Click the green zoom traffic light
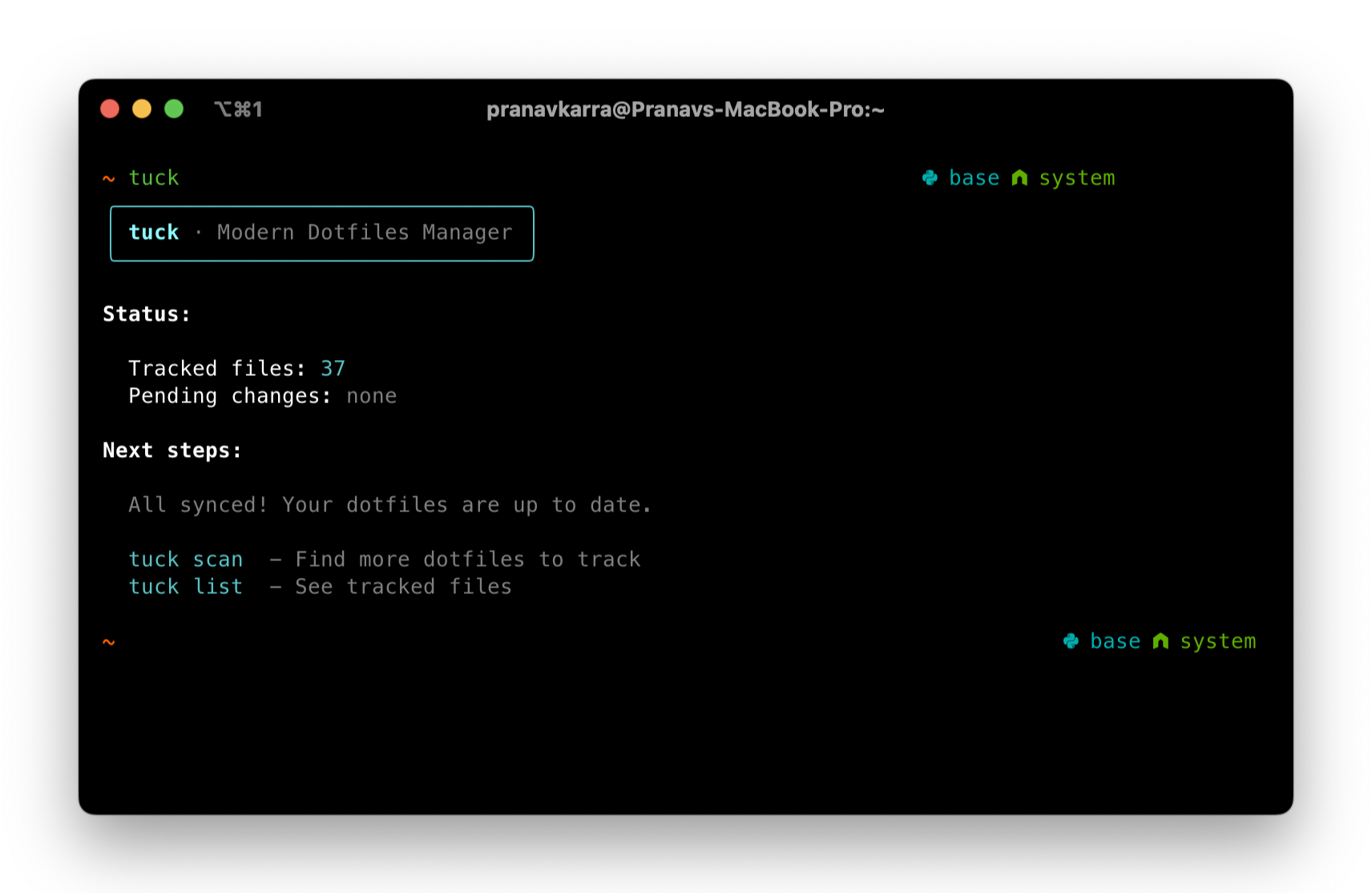 [x=174, y=108]
